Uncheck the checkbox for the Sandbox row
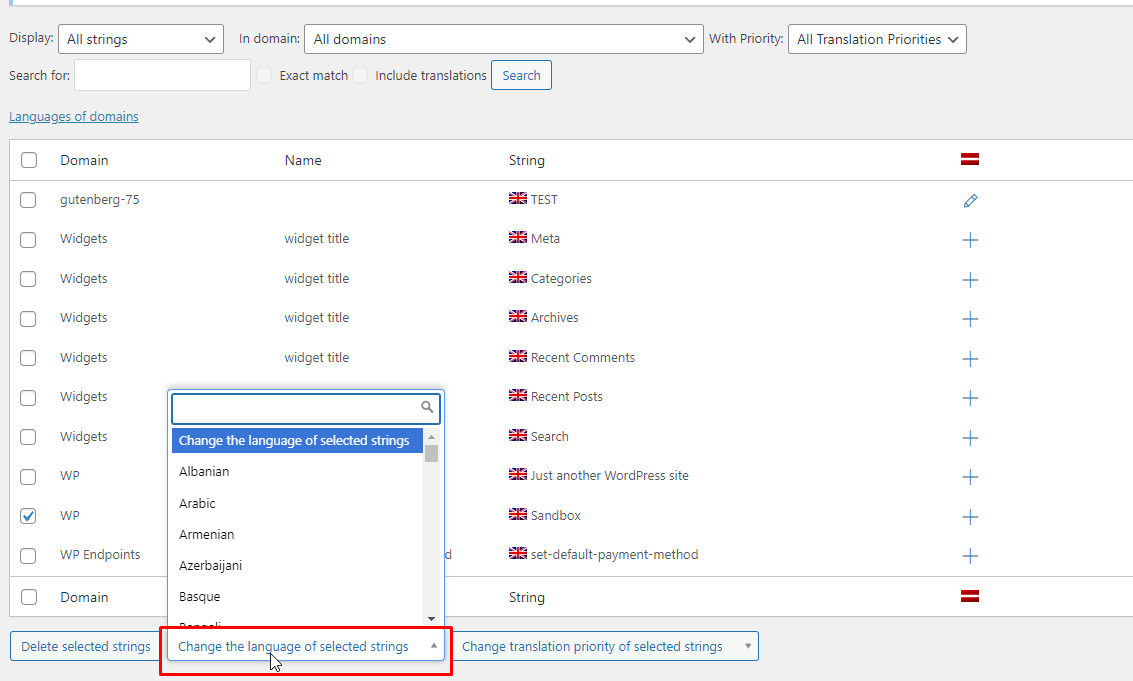The width and height of the screenshot is (1133, 681). (28, 516)
